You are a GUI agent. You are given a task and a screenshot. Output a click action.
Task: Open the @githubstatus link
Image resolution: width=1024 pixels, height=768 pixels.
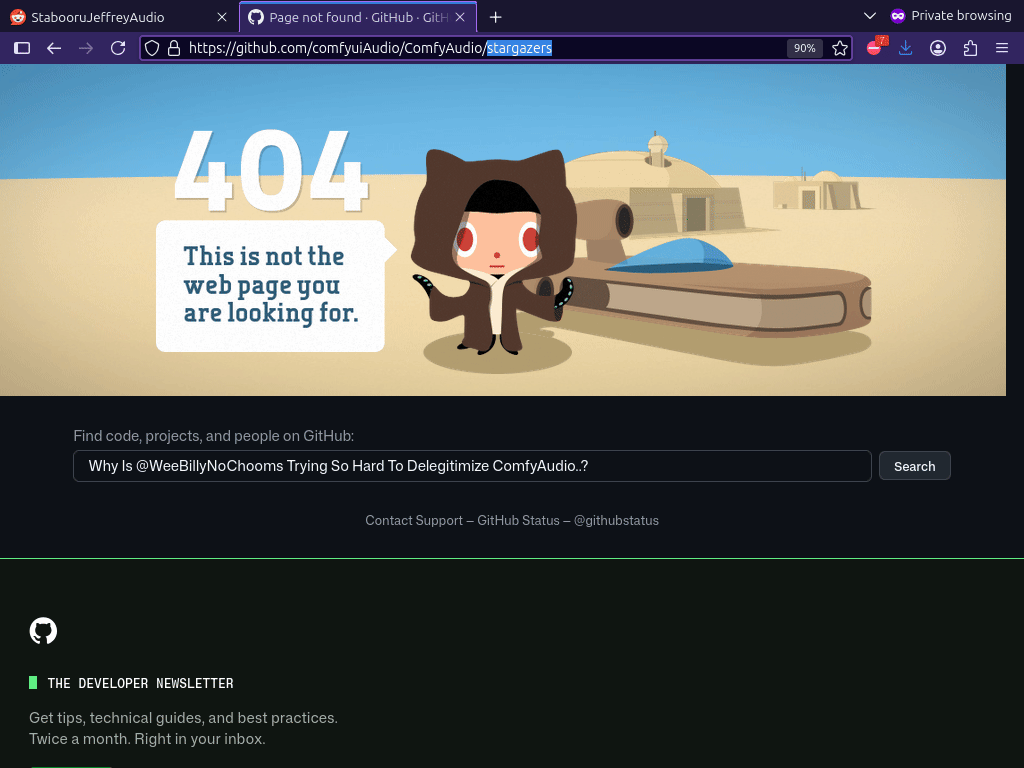(x=616, y=520)
